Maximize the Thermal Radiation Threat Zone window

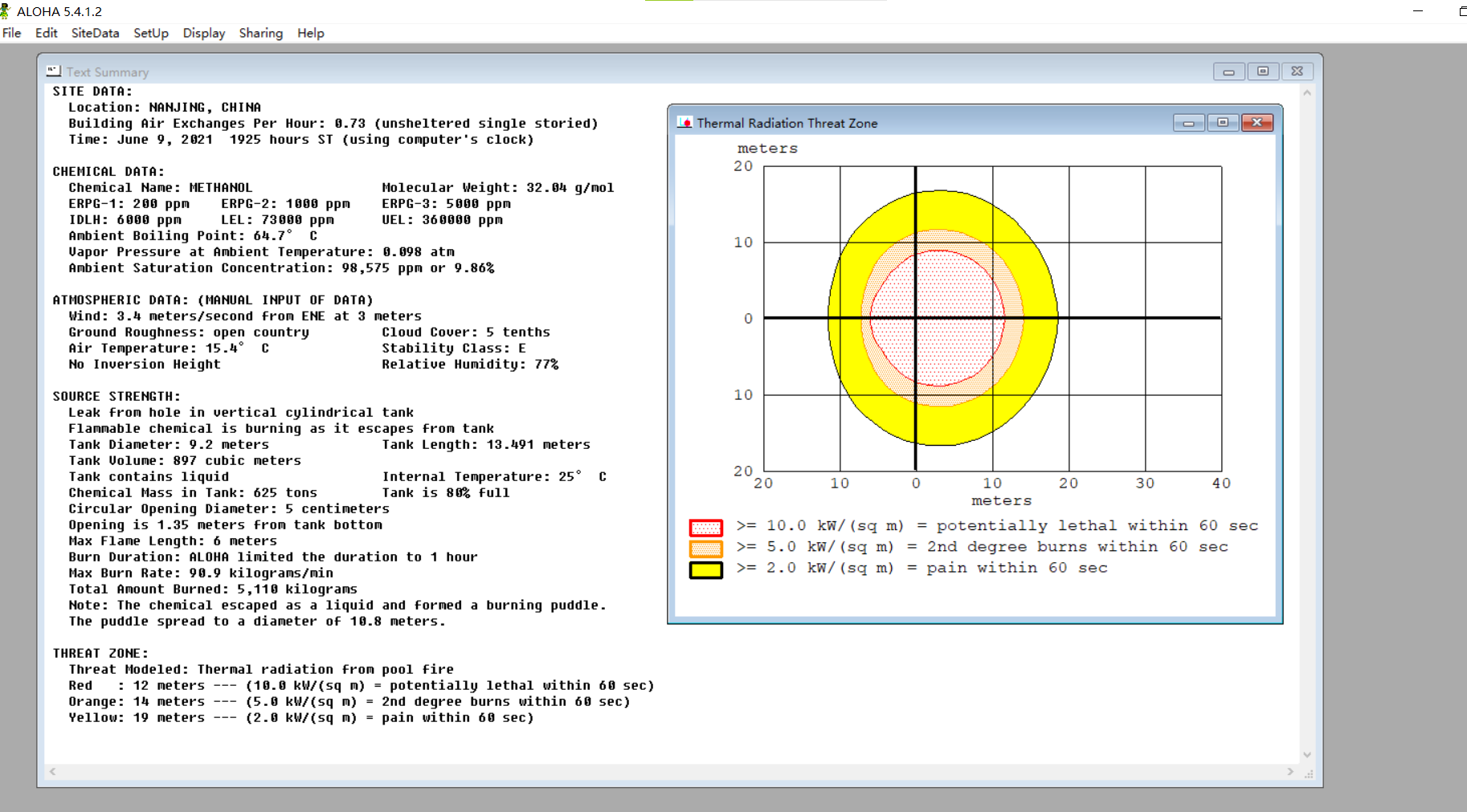1223,122
